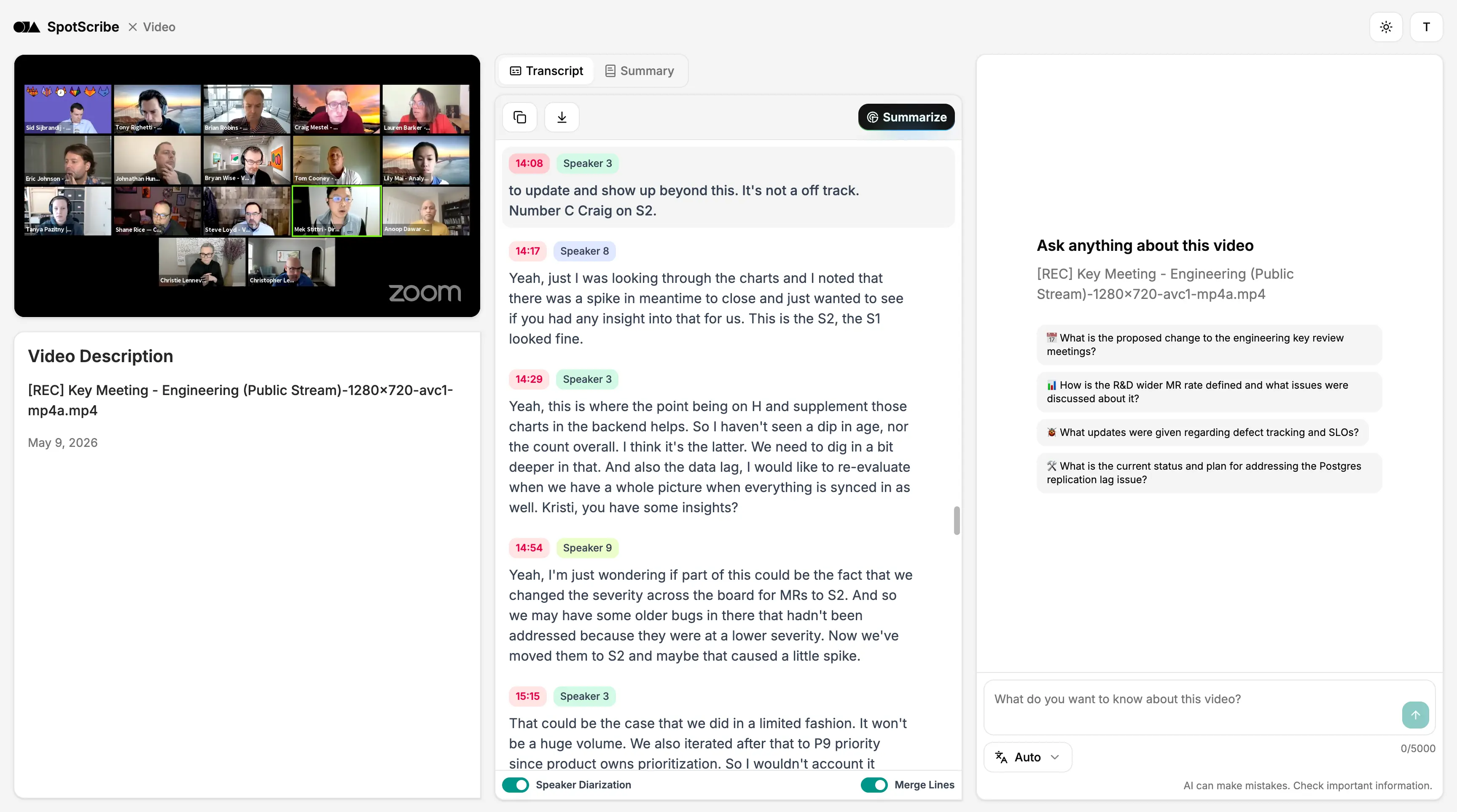The image size is (1457, 812).
Task: Click the translate icon beside Auto
Action: tap(1001, 757)
